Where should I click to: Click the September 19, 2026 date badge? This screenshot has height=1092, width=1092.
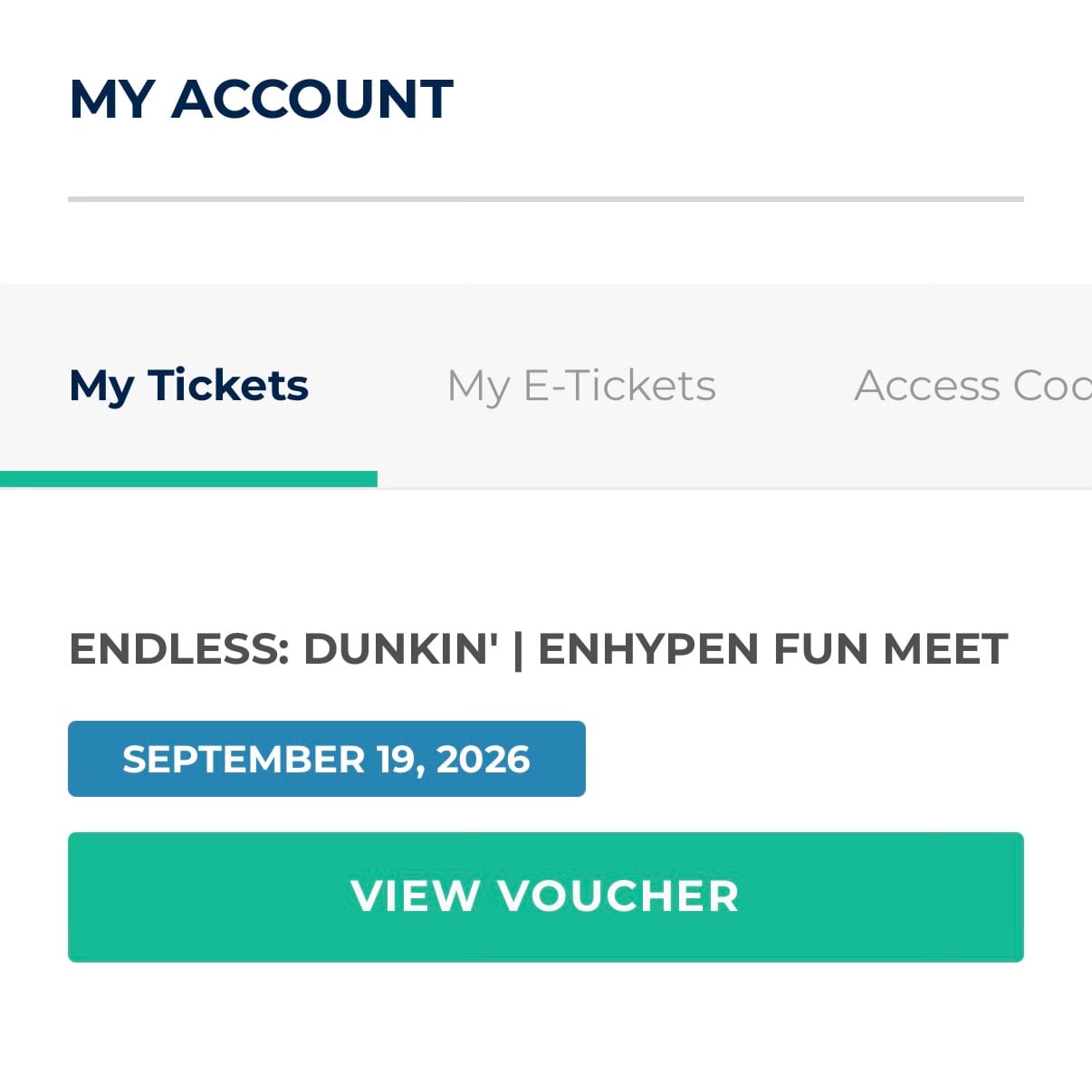coord(326,759)
